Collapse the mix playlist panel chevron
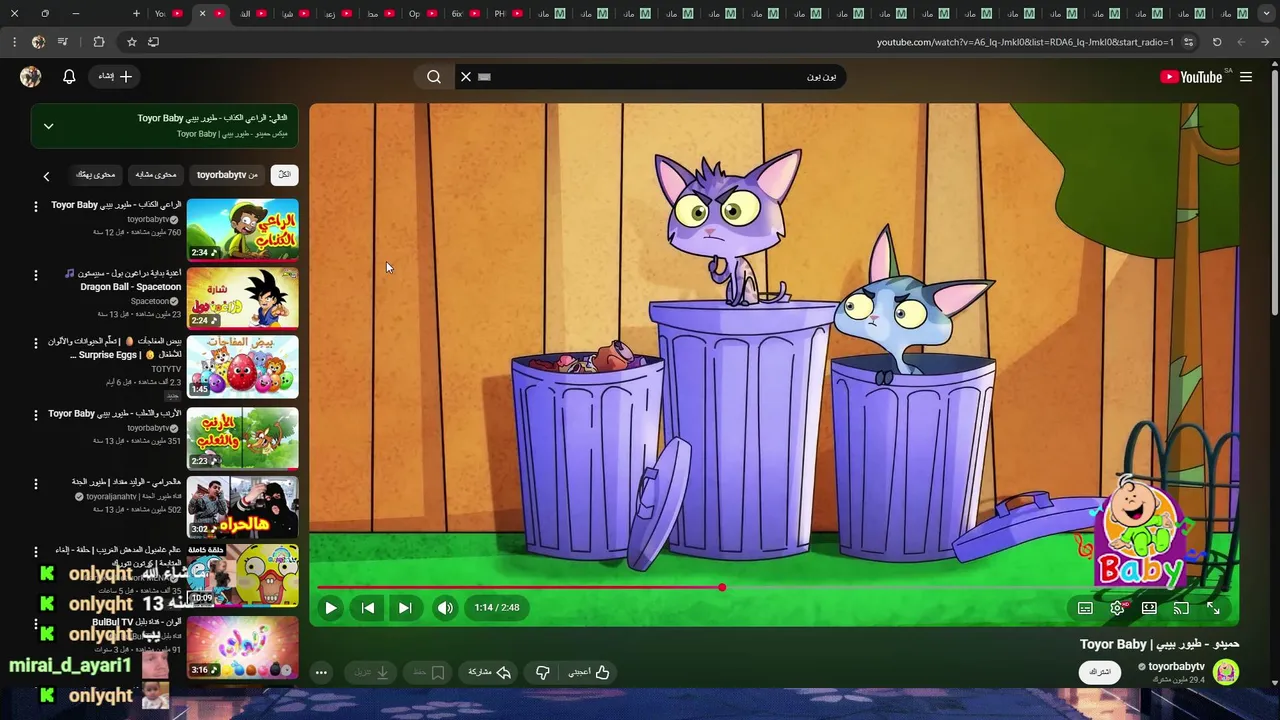The width and height of the screenshot is (1280, 720). [x=48, y=126]
